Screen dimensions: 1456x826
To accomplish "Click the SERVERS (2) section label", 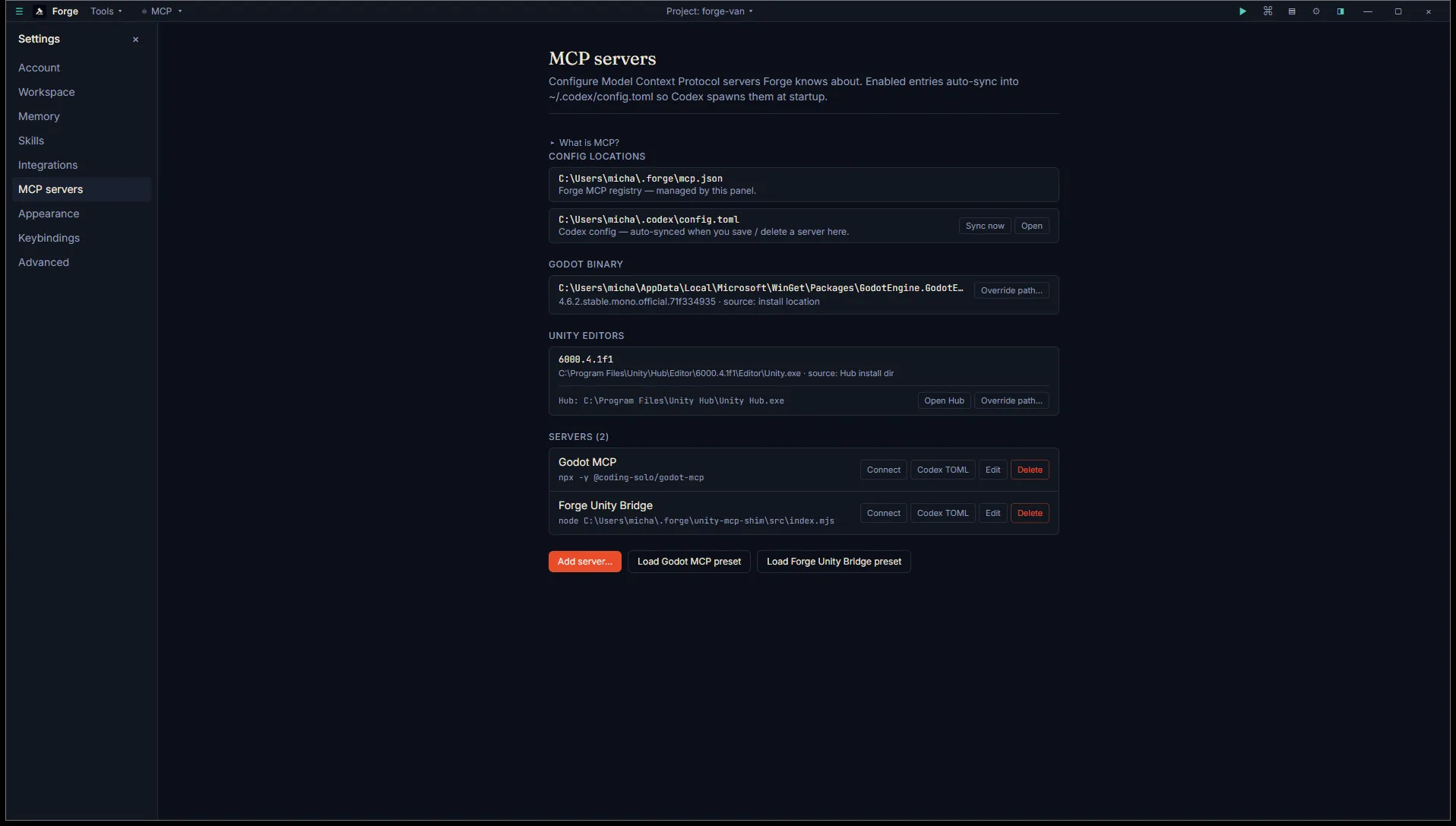I will click(x=578, y=437).
